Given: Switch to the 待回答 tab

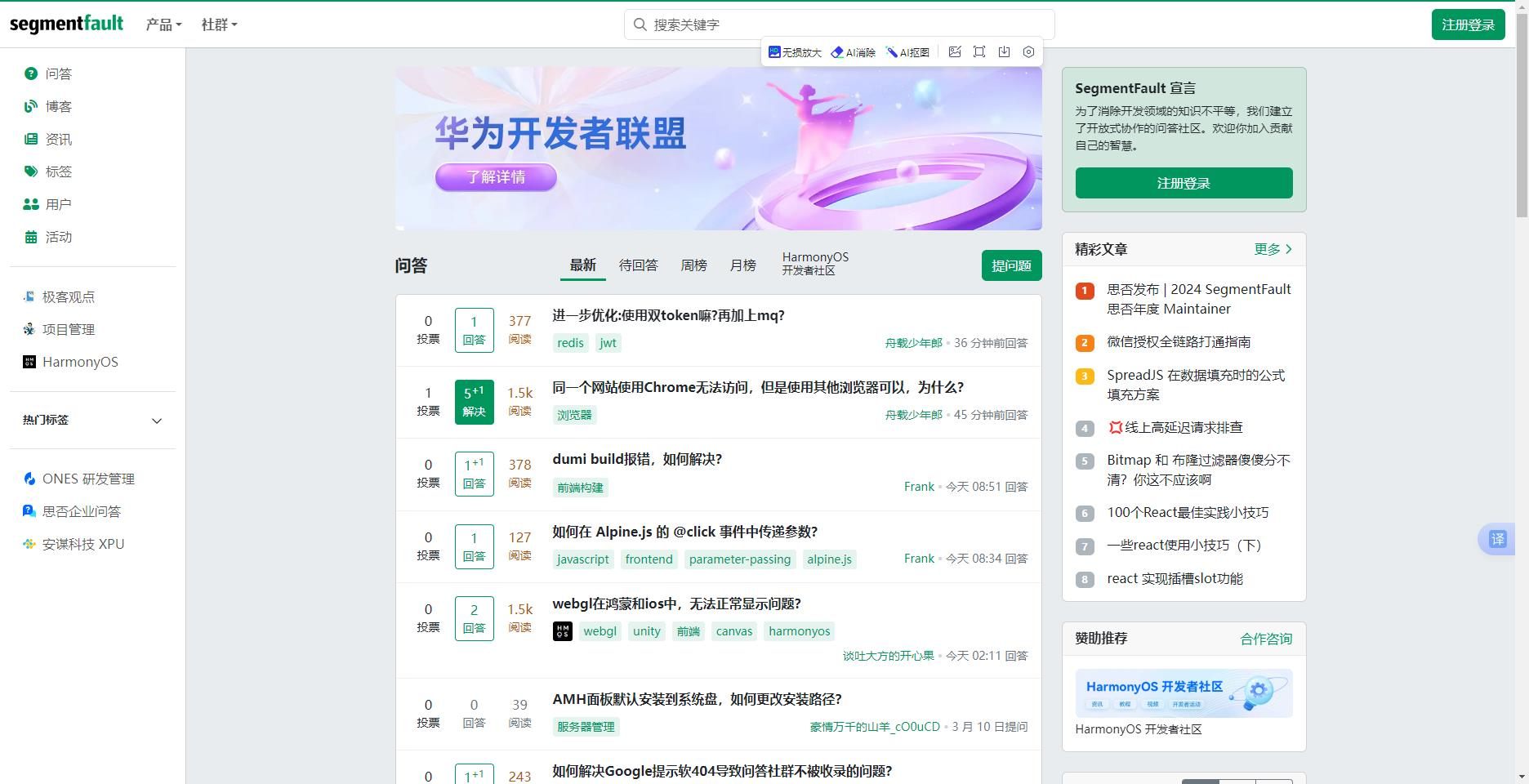Looking at the screenshot, I should click(638, 265).
